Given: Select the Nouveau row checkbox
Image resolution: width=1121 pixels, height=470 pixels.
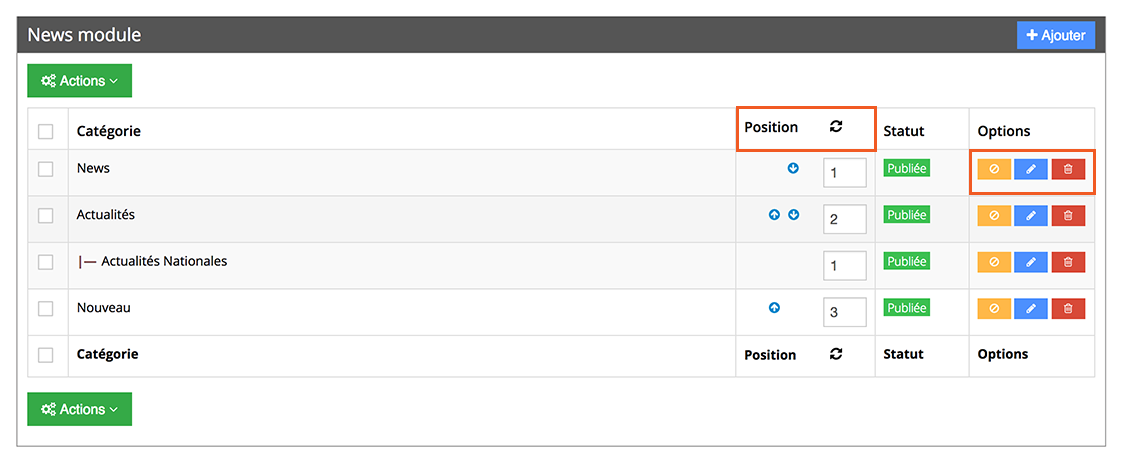Looking at the screenshot, I should coord(46,309).
